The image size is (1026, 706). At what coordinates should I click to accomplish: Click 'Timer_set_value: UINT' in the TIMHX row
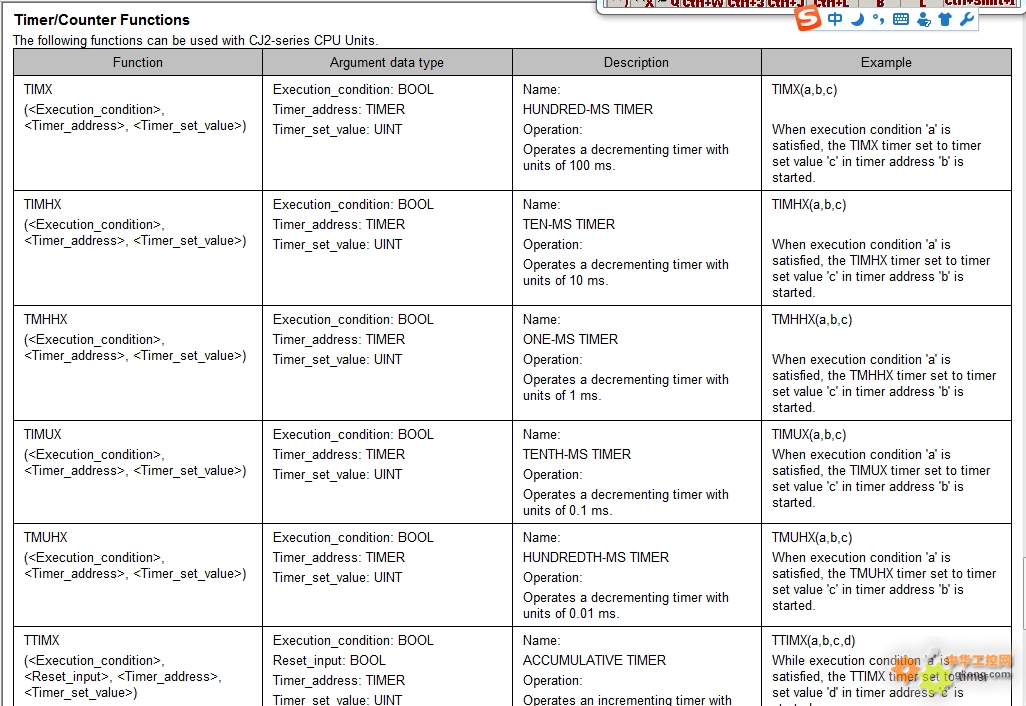[338, 244]
